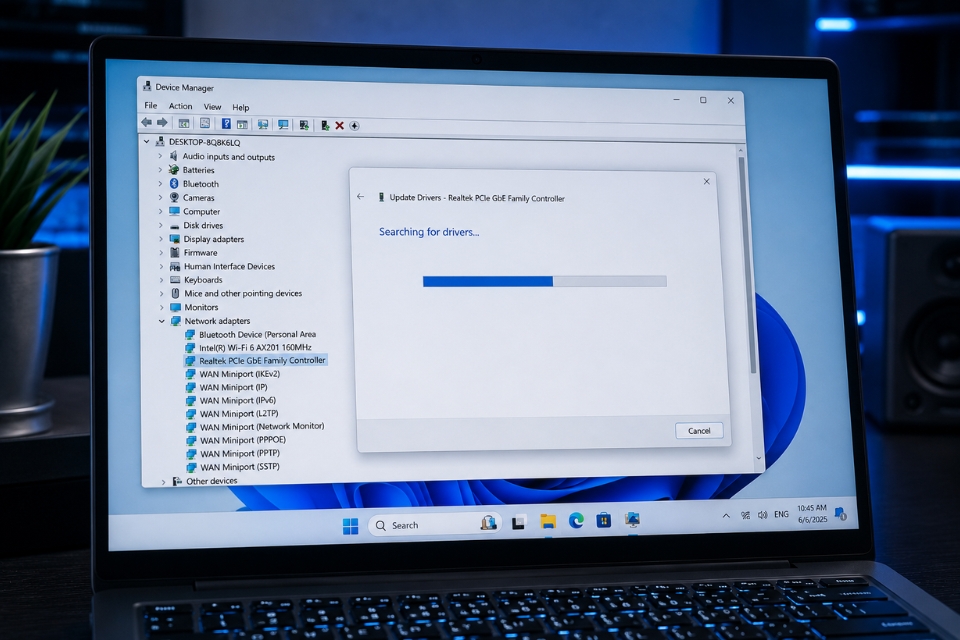Open the Windows Start menu
960x640 pixels.
[x=350, y=526]
